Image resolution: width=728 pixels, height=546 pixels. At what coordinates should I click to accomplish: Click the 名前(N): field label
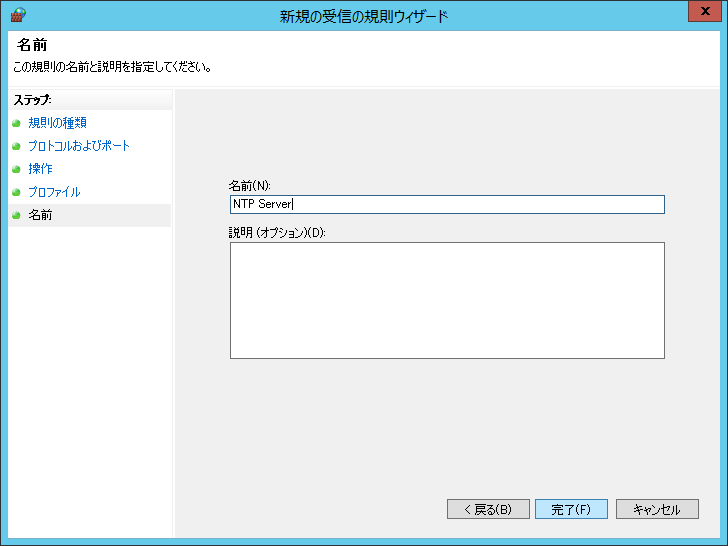(250, 185)
